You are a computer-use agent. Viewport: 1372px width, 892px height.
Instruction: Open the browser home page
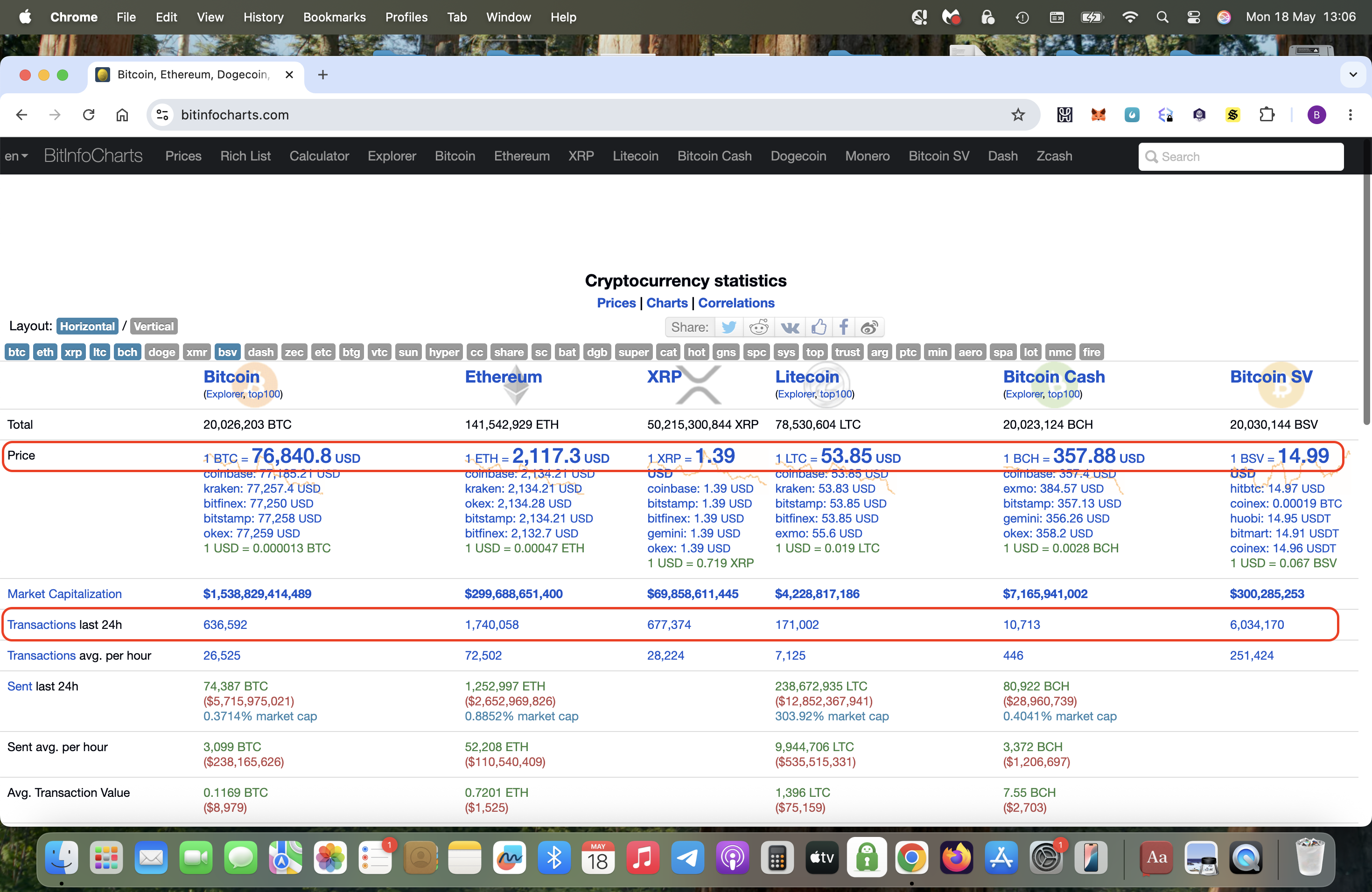click(122, 115)
